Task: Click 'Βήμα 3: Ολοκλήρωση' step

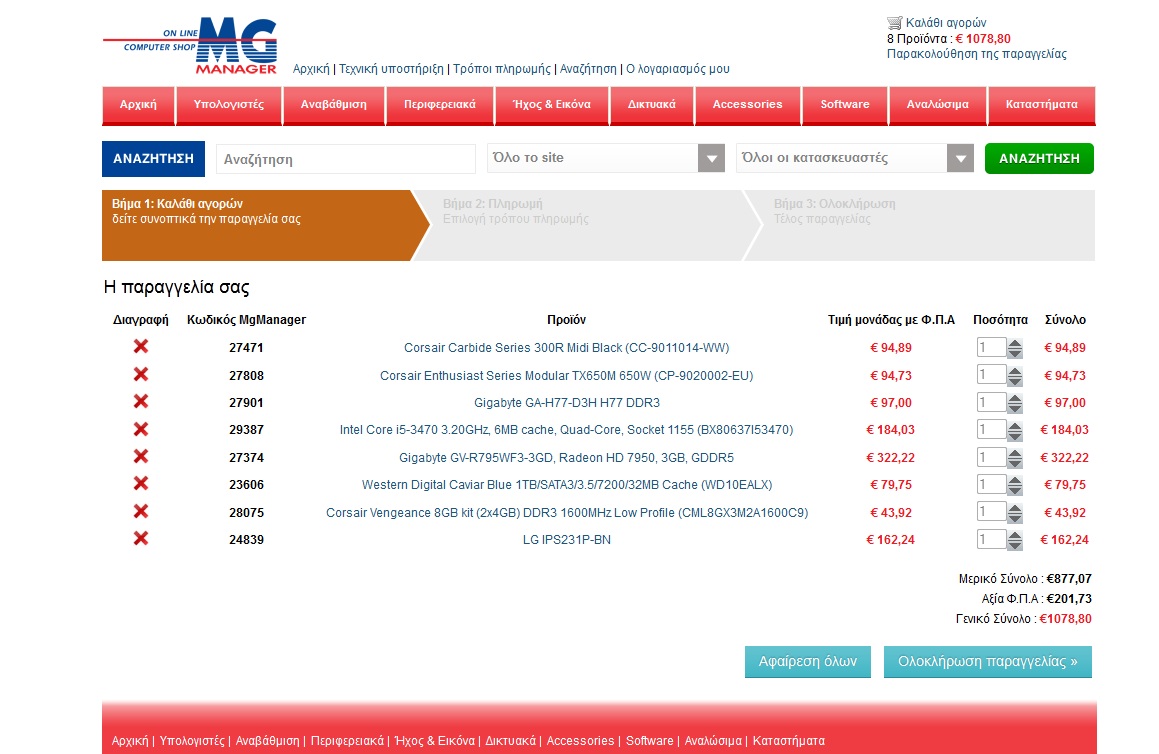Action: click(919, 225)
